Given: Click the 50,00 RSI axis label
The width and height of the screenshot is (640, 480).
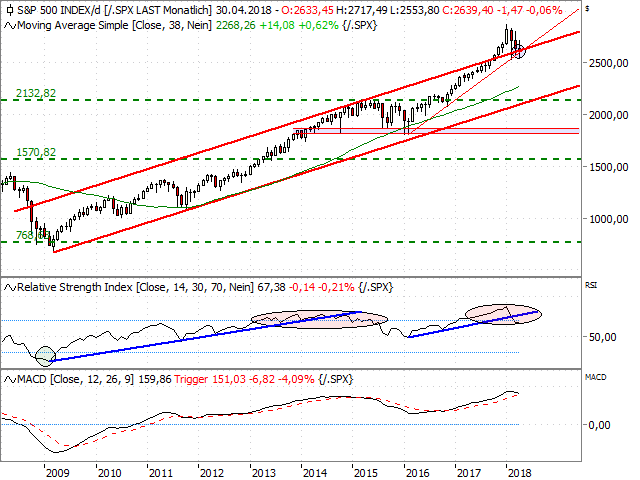Looking at the screenshot, I should click(602, 337).
